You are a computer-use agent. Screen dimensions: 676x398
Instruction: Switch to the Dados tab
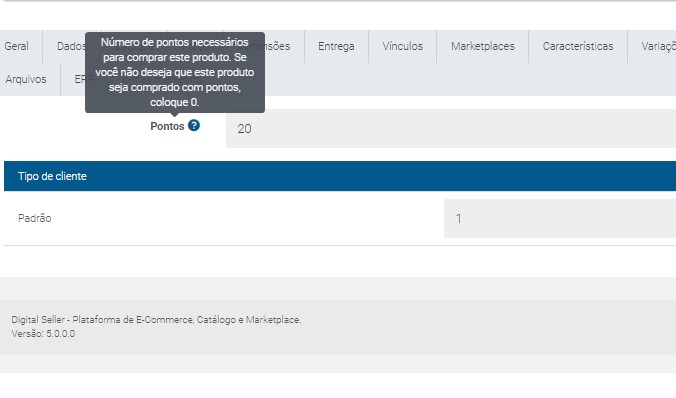coord(71,46)
